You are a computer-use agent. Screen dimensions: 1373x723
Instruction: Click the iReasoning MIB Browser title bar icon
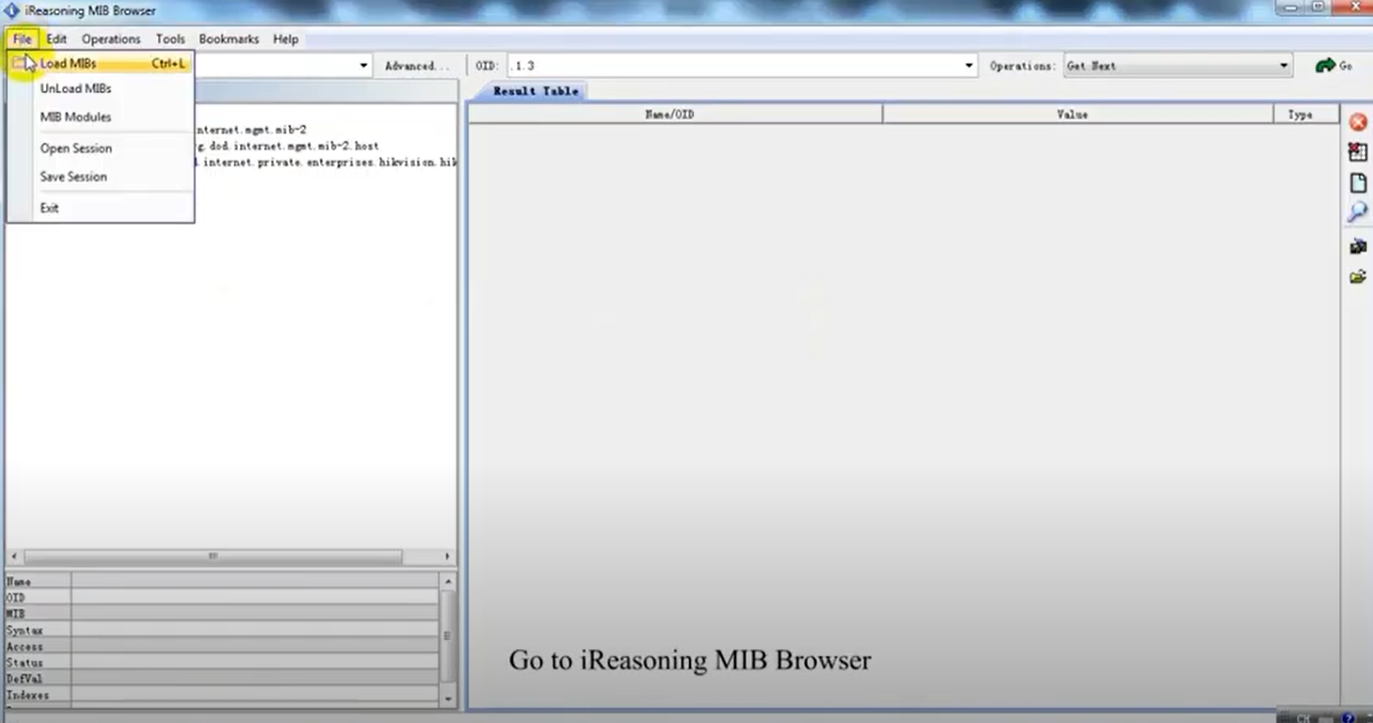coord(12,11)
